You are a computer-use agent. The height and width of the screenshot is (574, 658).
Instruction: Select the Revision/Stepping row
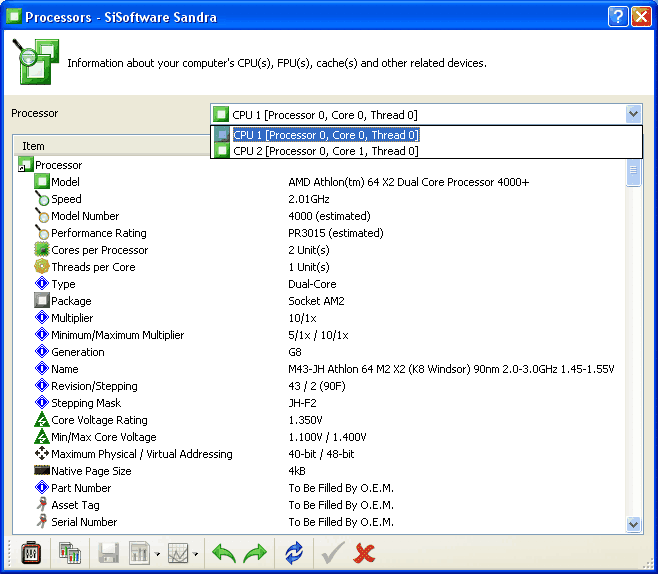click(x=319, y=386)
